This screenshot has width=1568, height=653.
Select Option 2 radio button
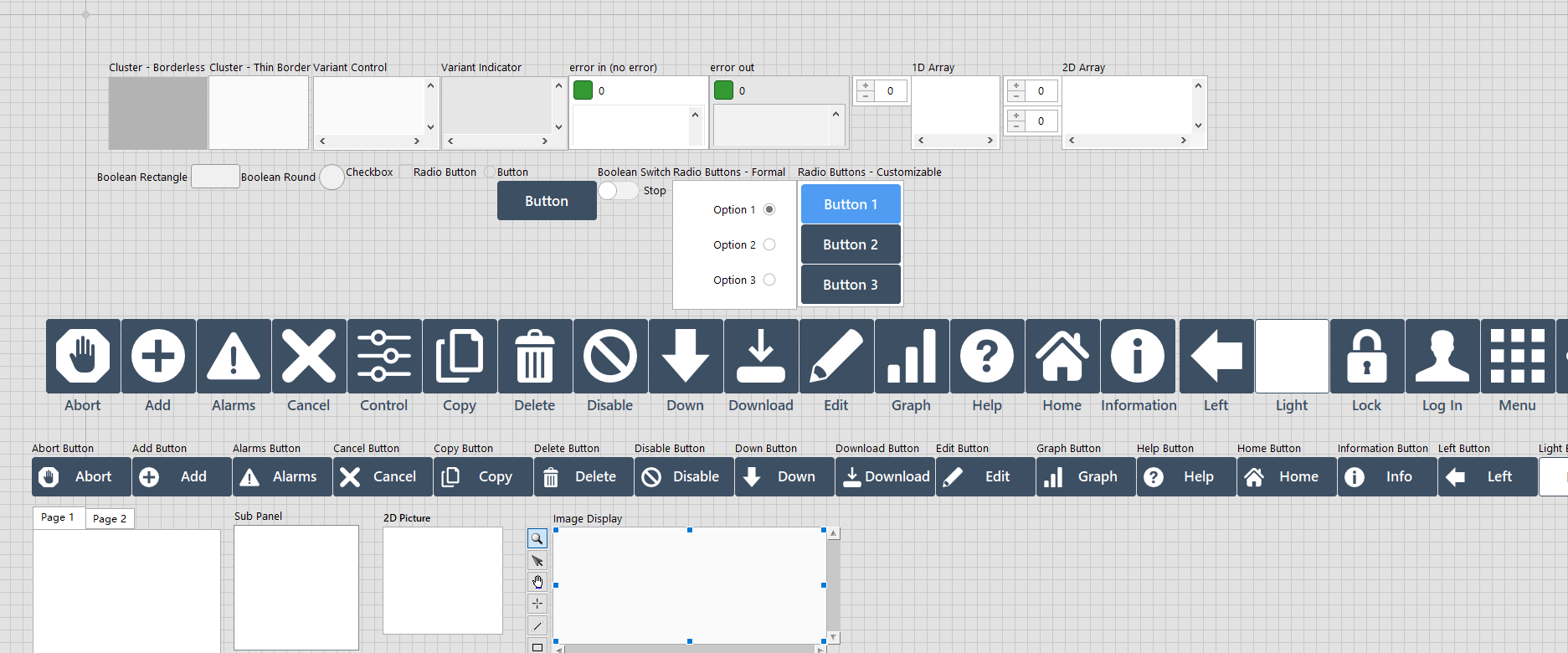[x=769, y=244]
